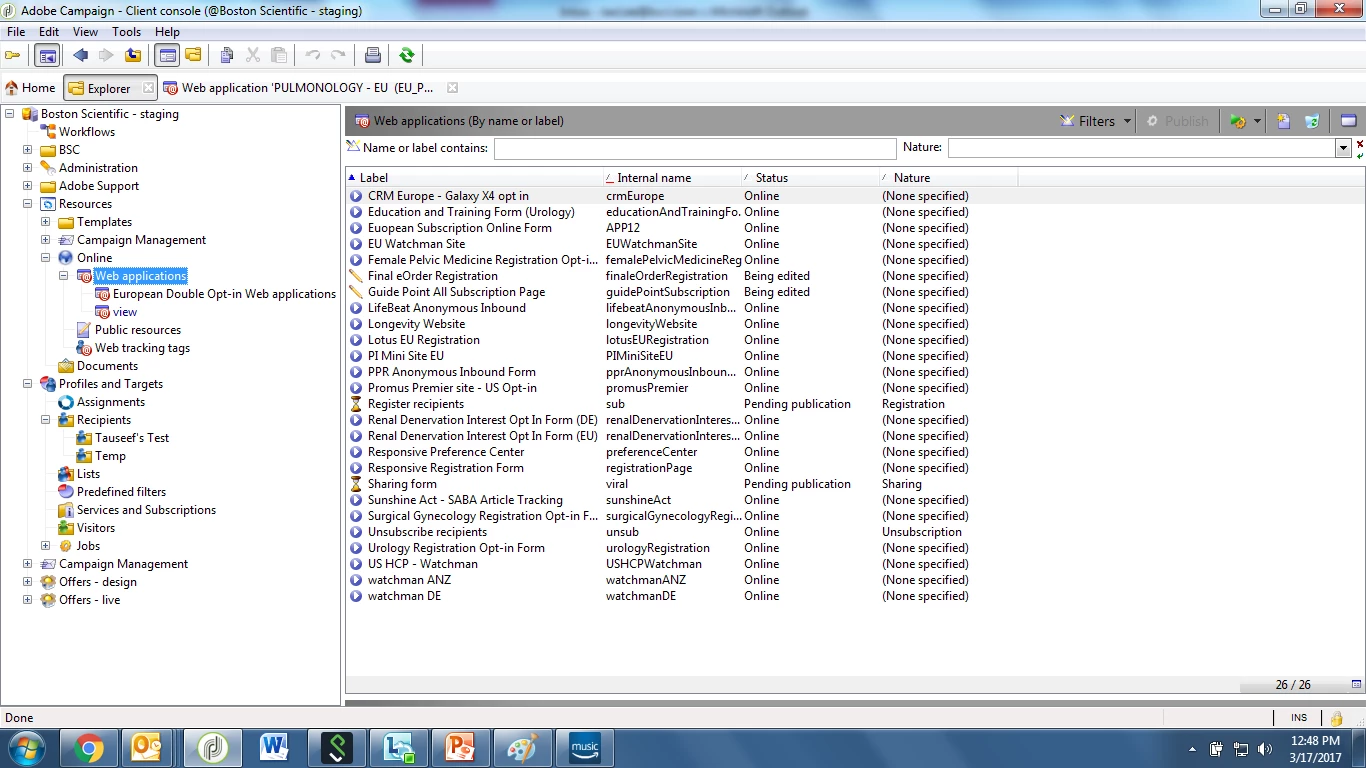Select Predefined filters in the tree

tap(121, 492)
